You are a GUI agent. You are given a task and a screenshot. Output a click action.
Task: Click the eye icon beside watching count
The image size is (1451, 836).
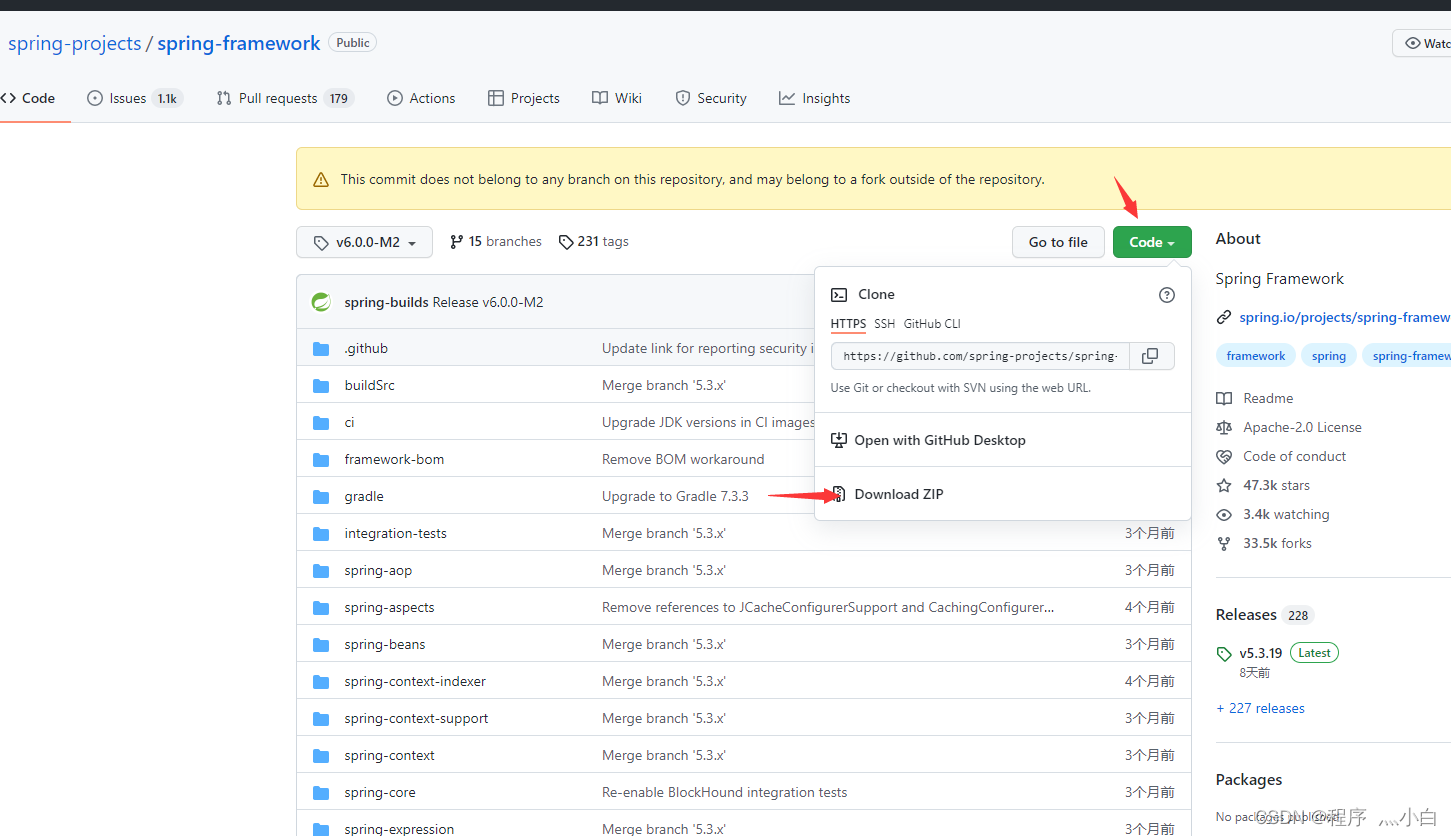pos(1224,514)
